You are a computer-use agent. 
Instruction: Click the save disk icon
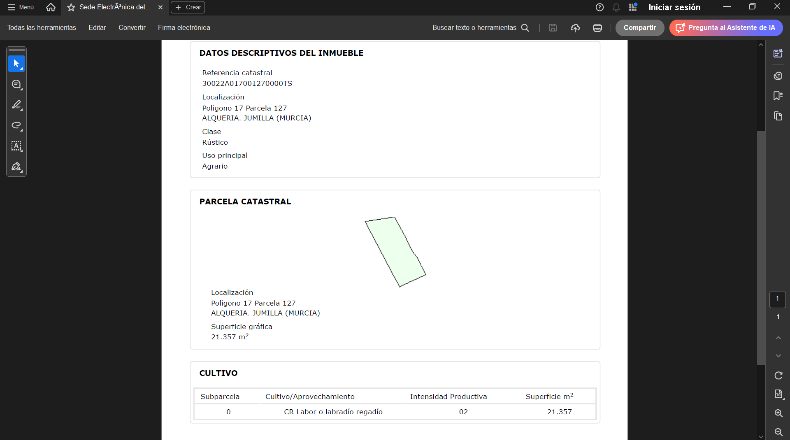[553, 28]
